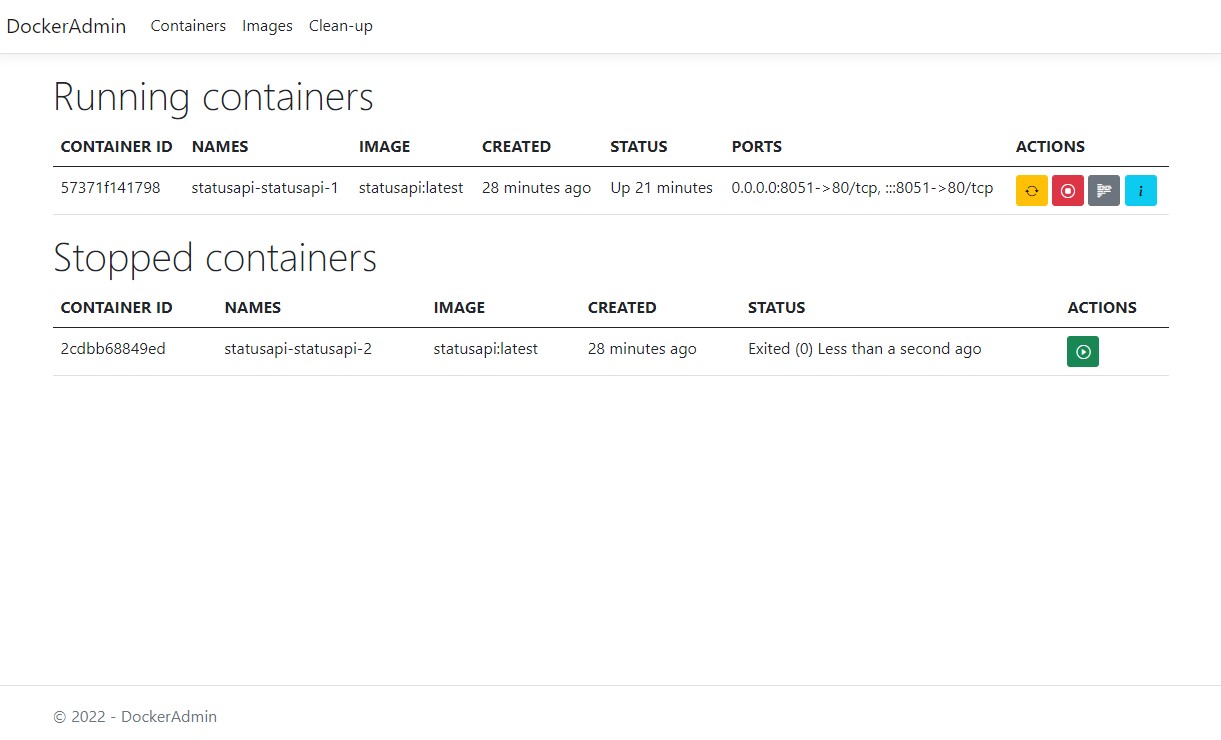The image size is (1221, 740).
Task: Open info for statusapi-statusapi-1 container
Action: tap(1140, 190)
